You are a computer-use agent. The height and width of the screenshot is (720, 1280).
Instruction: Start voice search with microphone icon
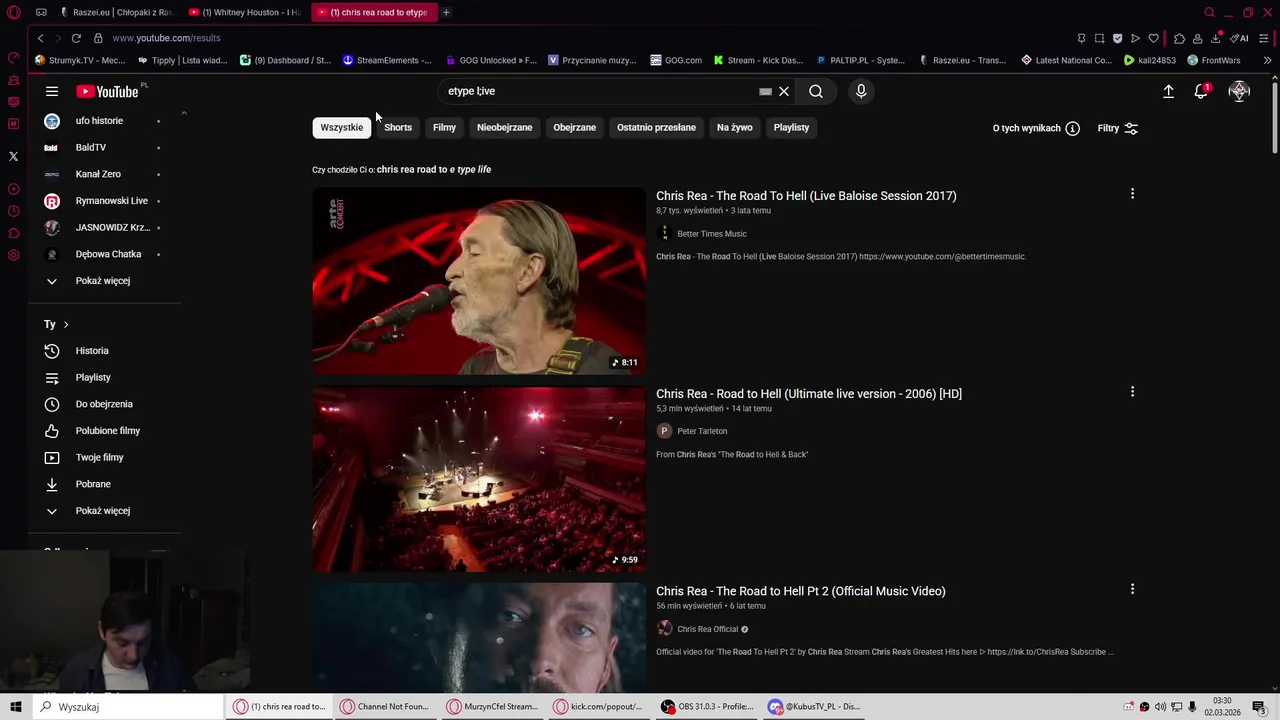coord(861,91)
